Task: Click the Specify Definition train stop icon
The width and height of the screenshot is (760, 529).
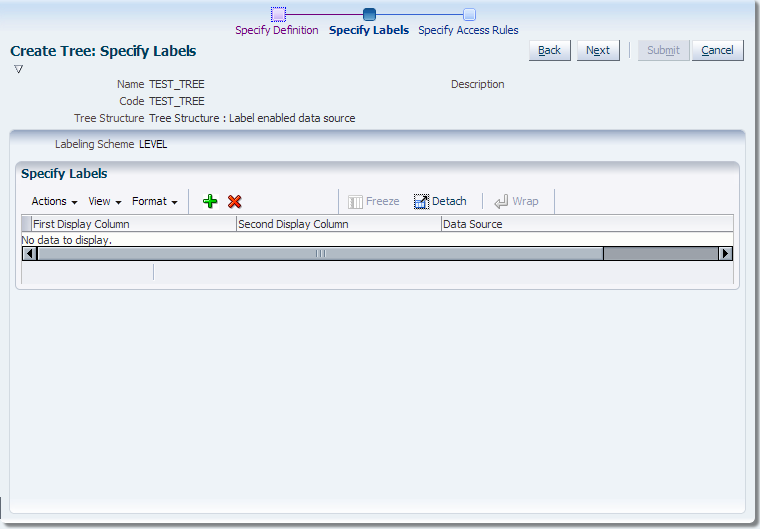Action: coord(278,14)
